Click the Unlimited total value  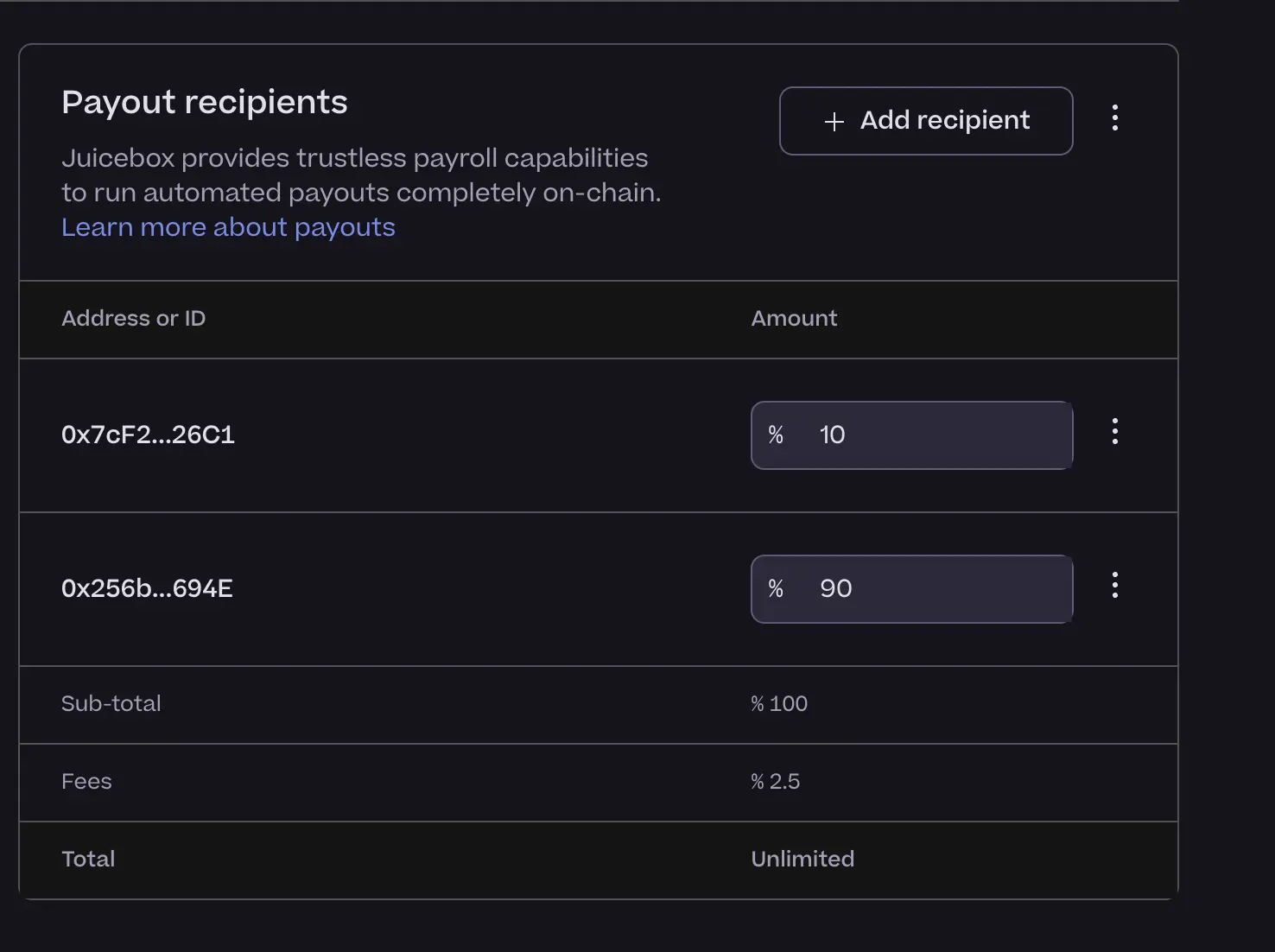point(802,858)
